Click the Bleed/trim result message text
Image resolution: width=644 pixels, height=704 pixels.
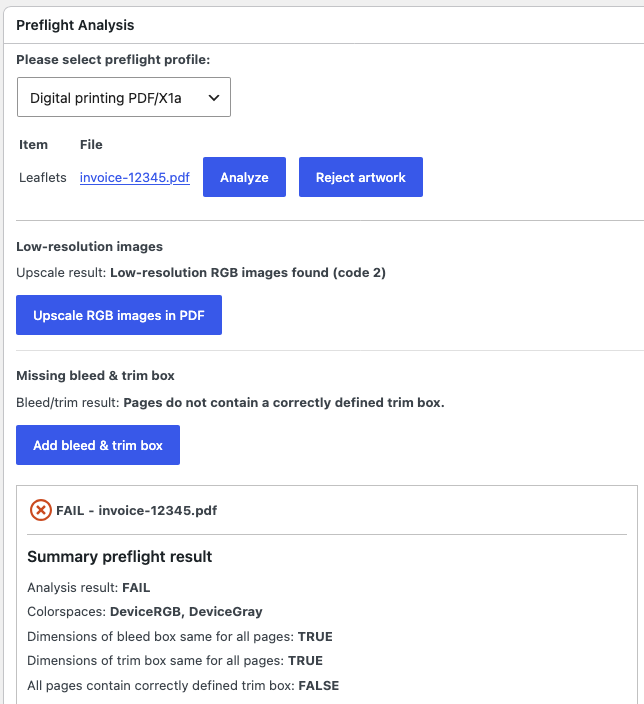click(x=230, y=402)
